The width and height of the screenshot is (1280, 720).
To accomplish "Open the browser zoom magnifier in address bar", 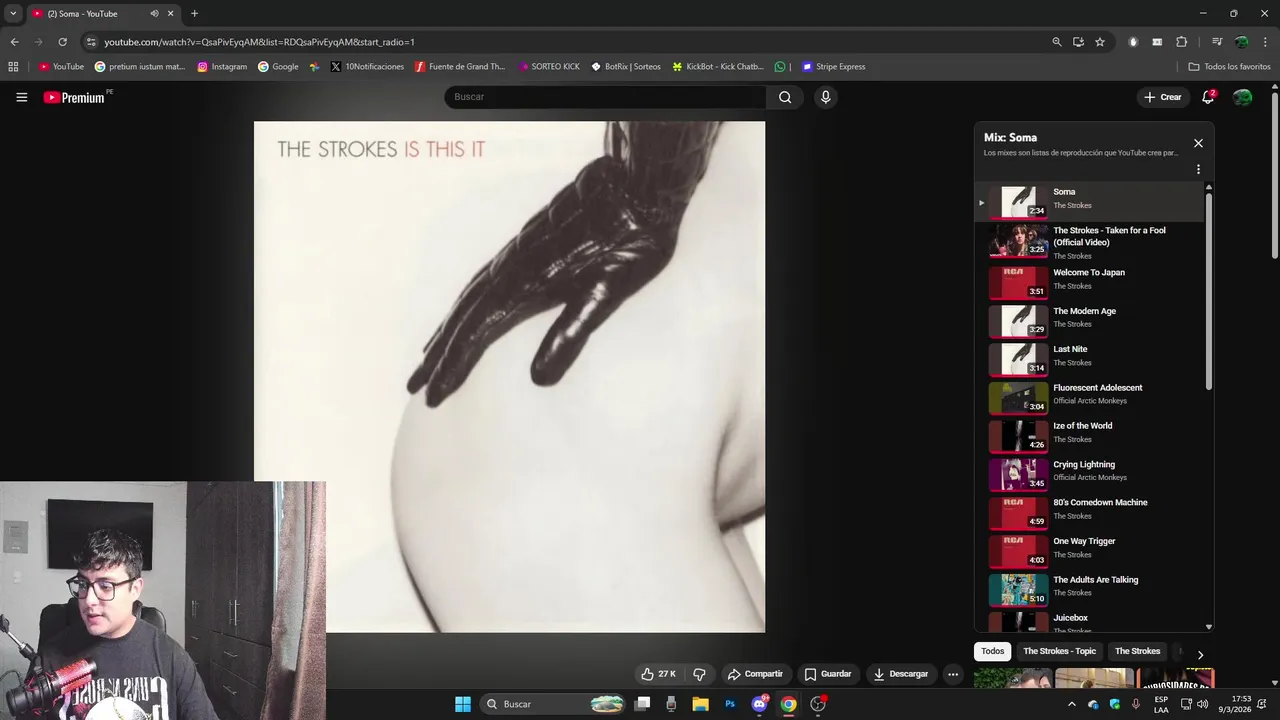I will pos(1057,42).
